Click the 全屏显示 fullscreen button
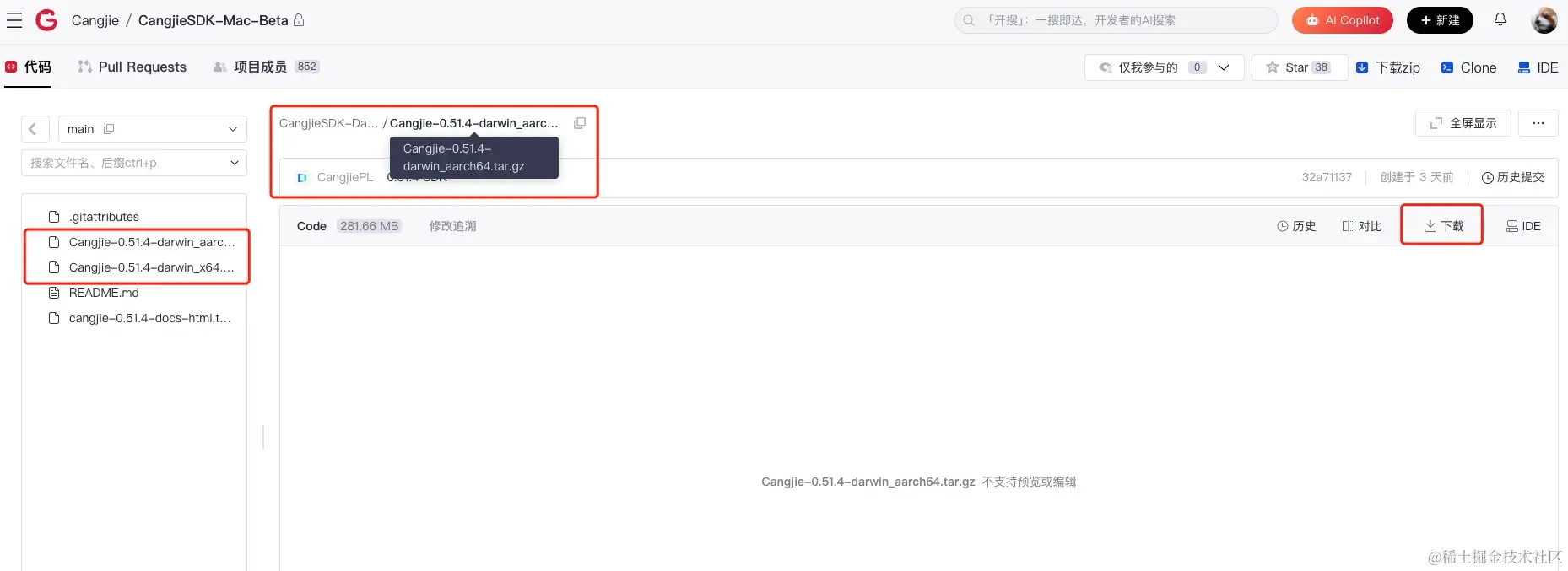The width and height of the screenshot is (1568, 571). point(1463,123)
